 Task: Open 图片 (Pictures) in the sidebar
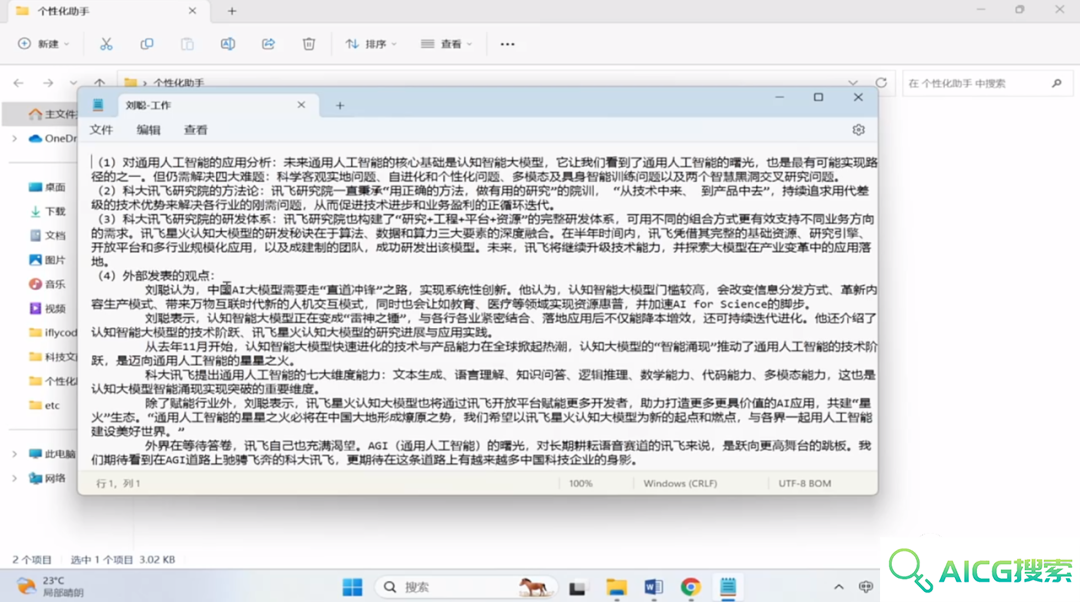(47, 260)
